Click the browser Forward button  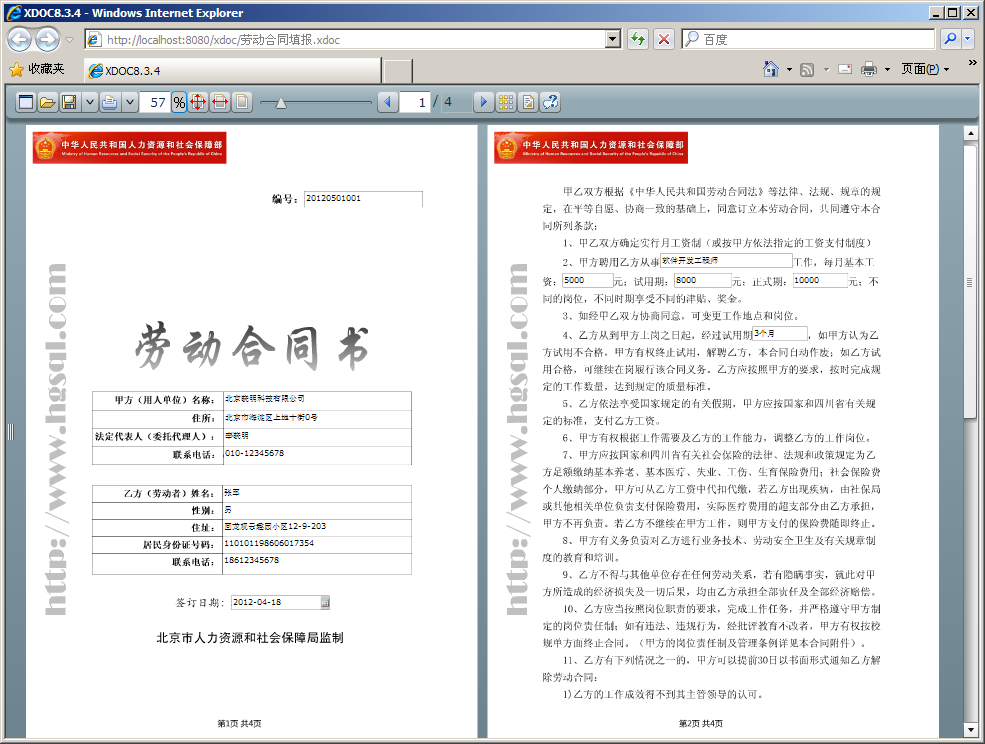click(x=48, y=40)
